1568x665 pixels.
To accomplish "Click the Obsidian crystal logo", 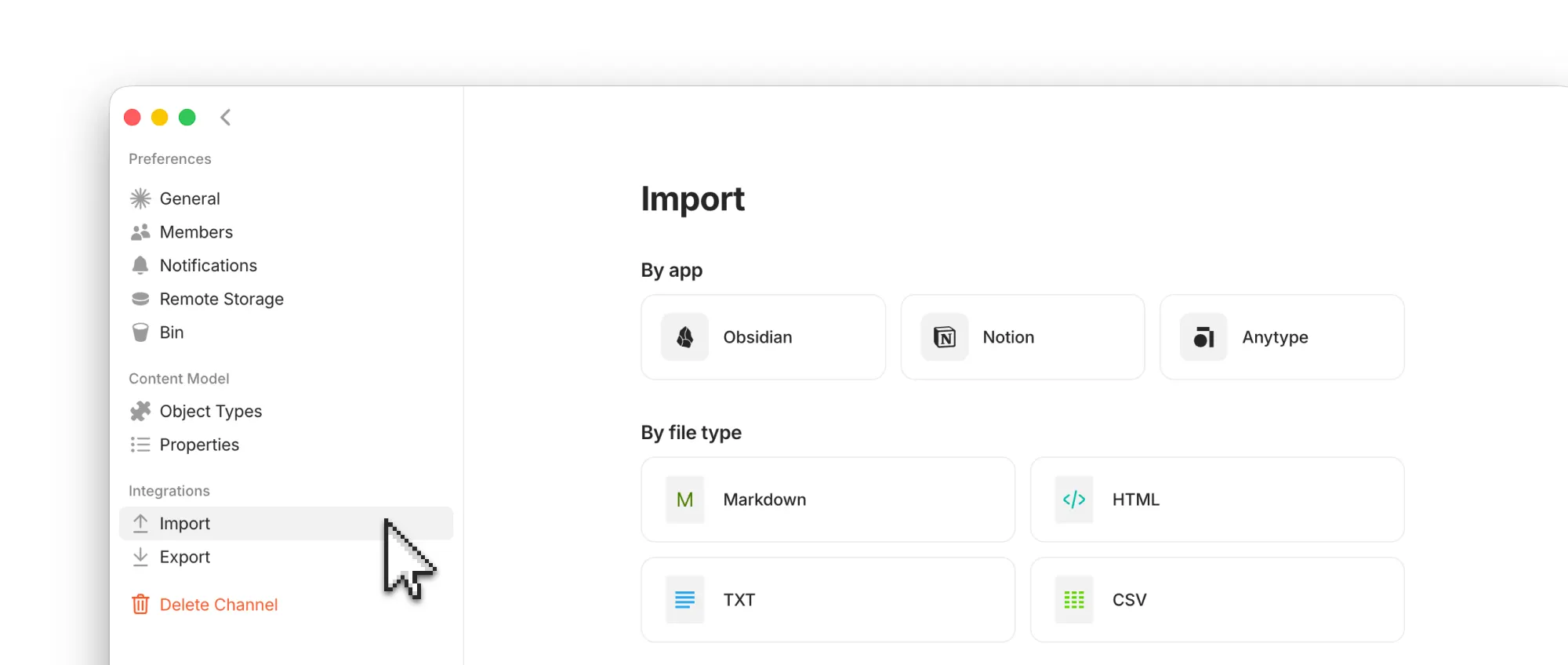I will [684, 337].
